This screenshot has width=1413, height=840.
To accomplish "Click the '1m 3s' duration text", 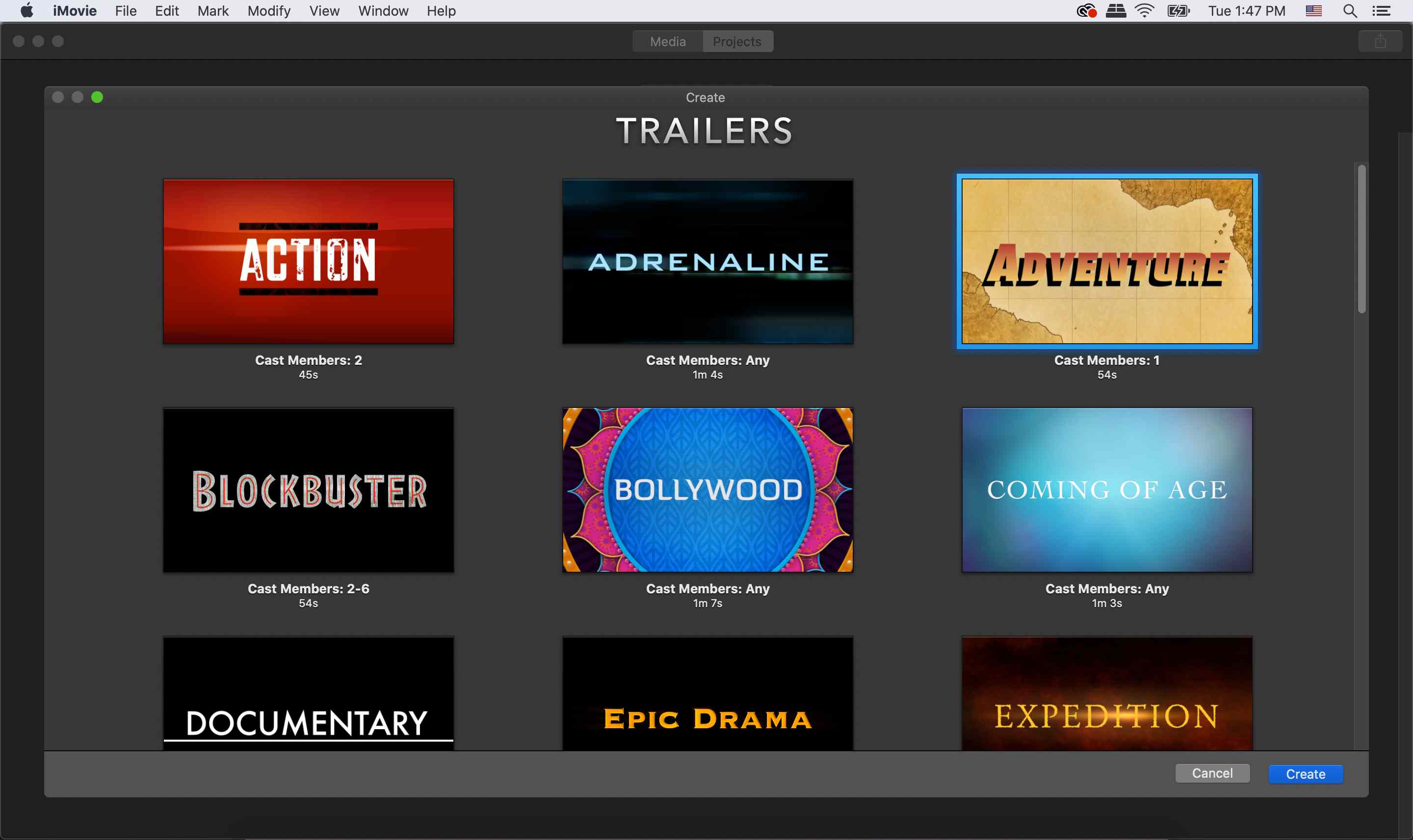I will pyautogui.click(x=1107, y=603).
